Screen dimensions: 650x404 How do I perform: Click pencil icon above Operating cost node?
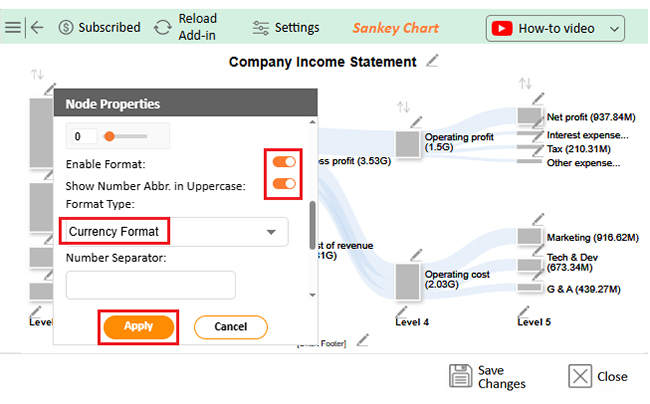(x=416, y=255)
